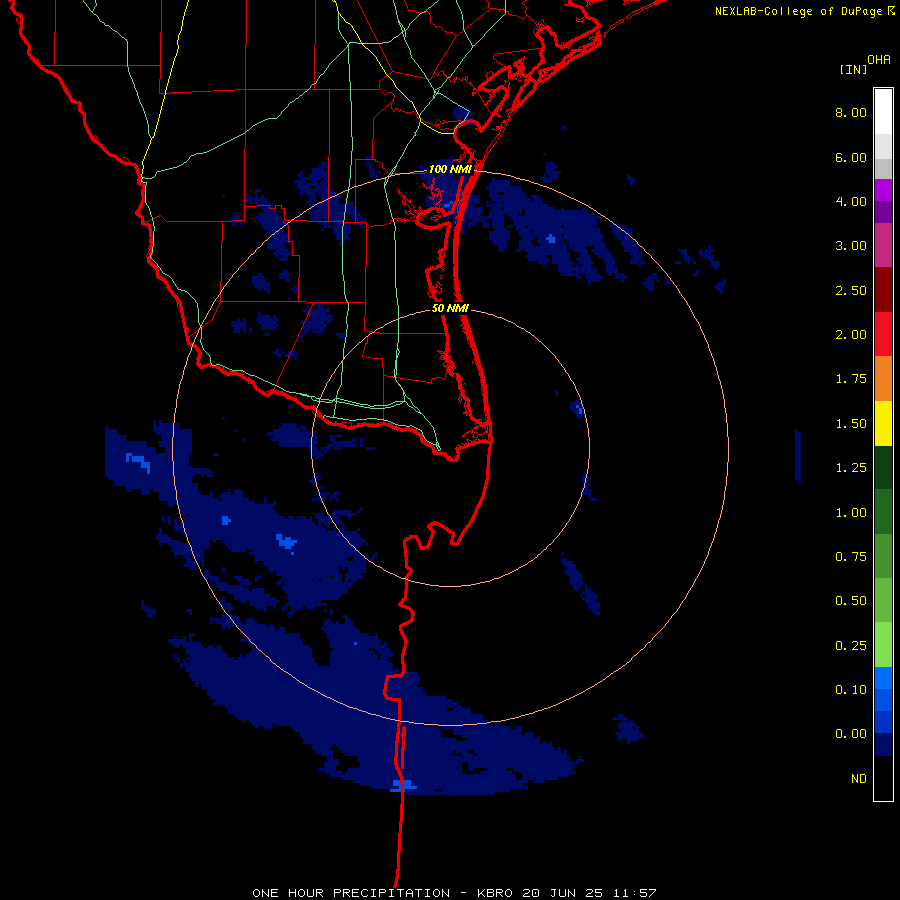This screenshot has height=900, width=900.
Task: Pick the bright purple swatch near 4.00
Action: [883, 190]
